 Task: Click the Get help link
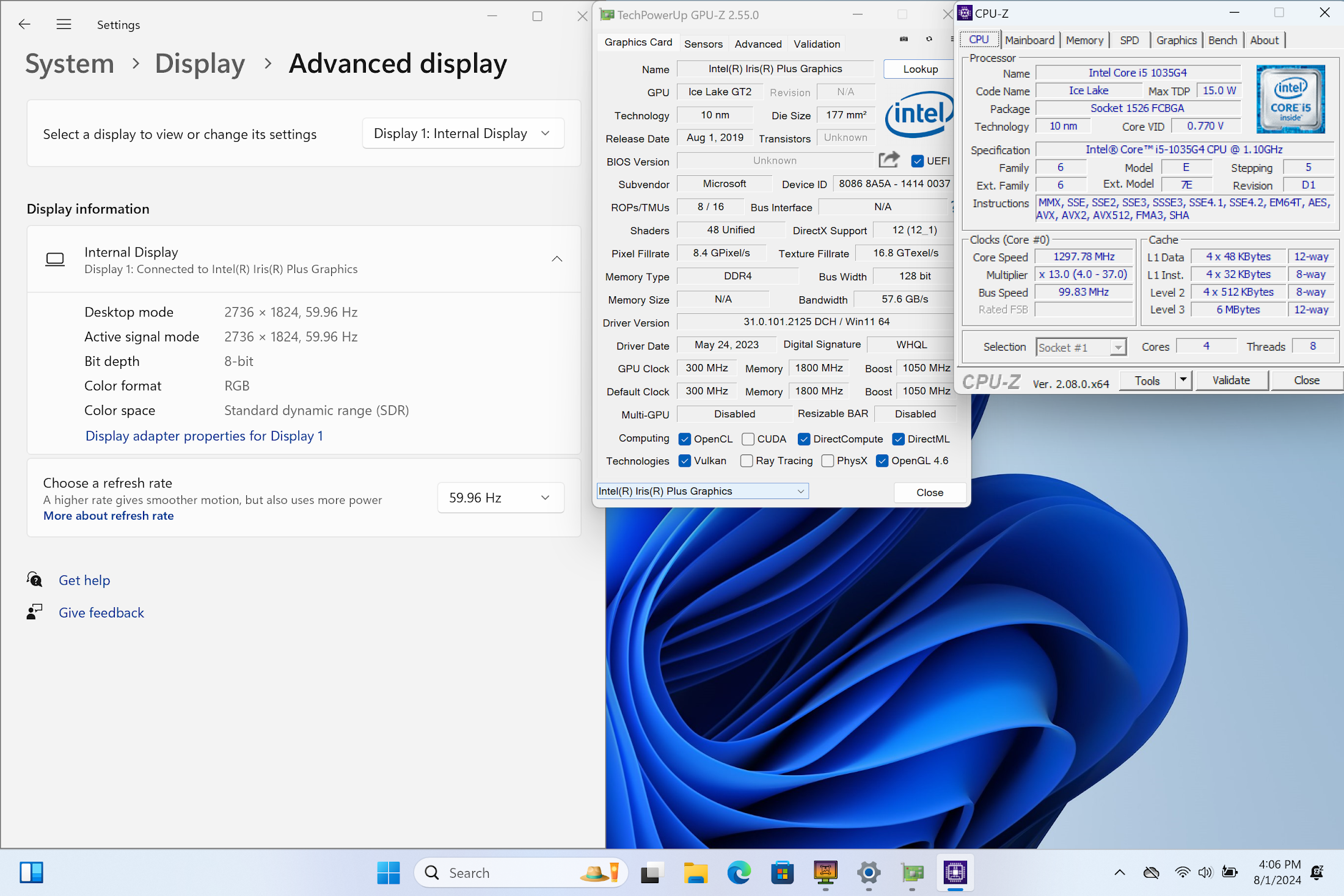click(84, 580)
